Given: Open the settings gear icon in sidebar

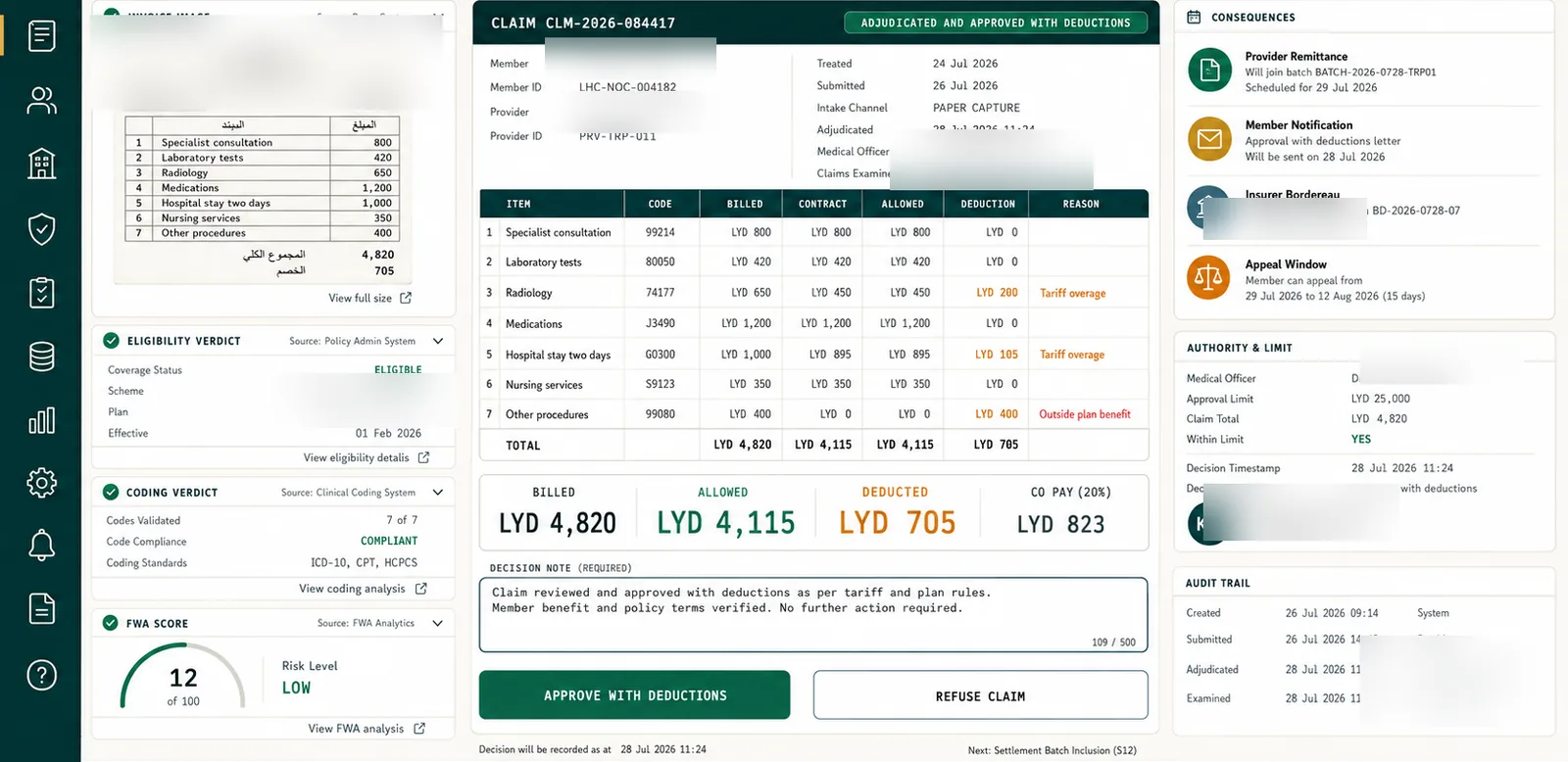Looking at the screenshot, I should pos(41,483).
